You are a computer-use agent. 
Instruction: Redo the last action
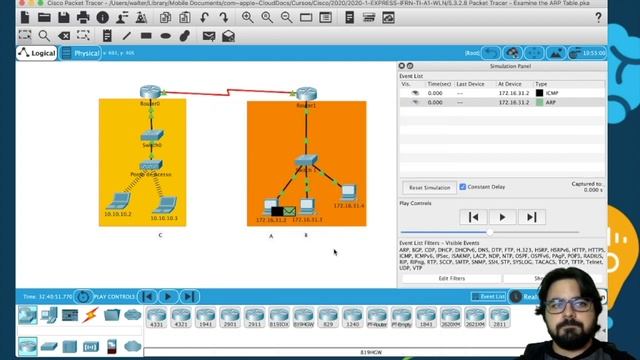pyautogui.click(x=224, y=18)
